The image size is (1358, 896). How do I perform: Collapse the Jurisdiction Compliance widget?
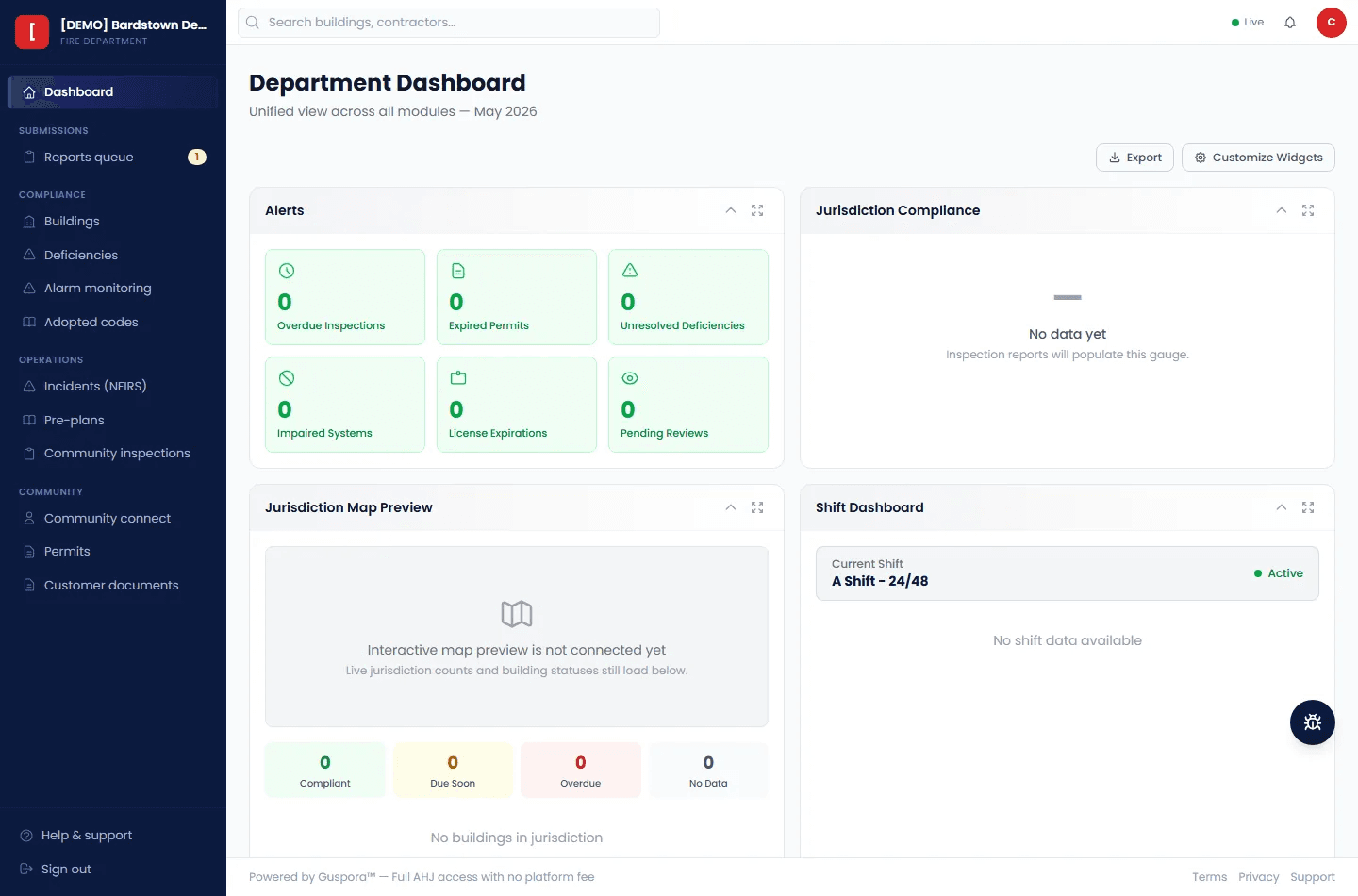coord(1282,210)
